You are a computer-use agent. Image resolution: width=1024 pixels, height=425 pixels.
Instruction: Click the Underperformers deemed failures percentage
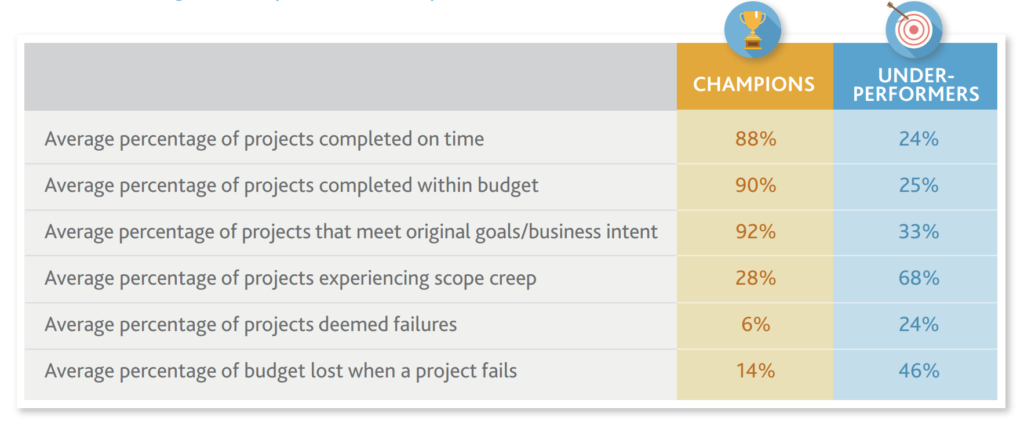coord(918,324)
